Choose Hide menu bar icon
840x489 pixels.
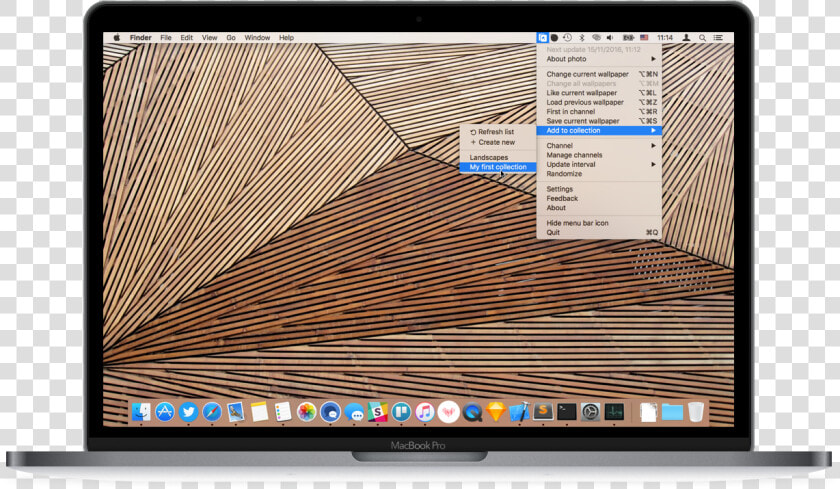tap(599, 223)
